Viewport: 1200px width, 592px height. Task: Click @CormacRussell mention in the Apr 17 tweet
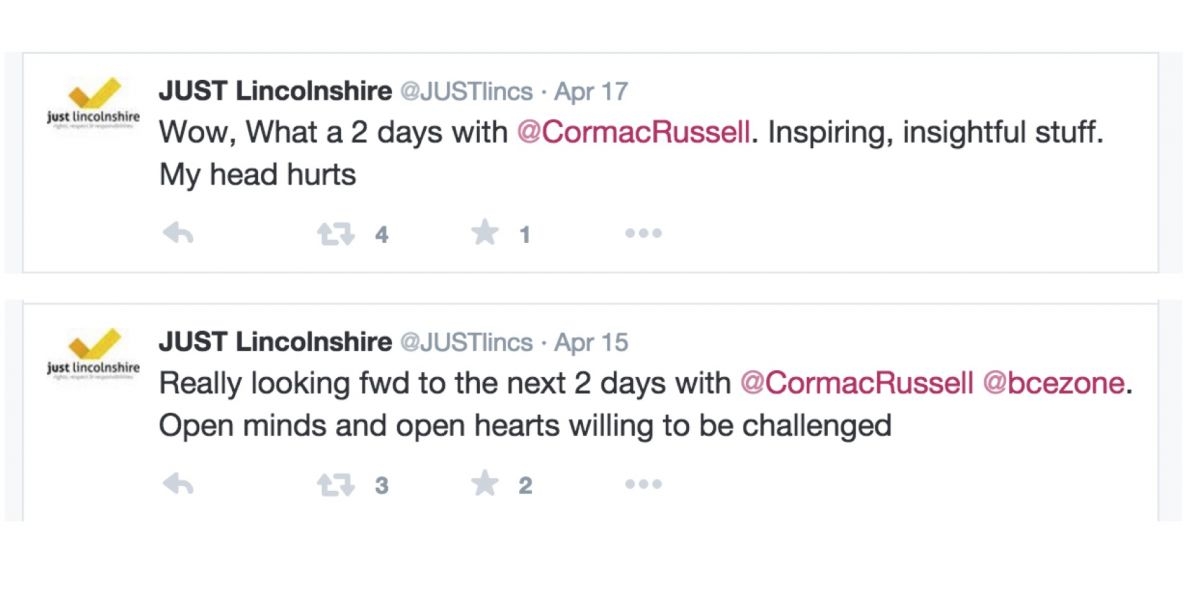(633, 132)
